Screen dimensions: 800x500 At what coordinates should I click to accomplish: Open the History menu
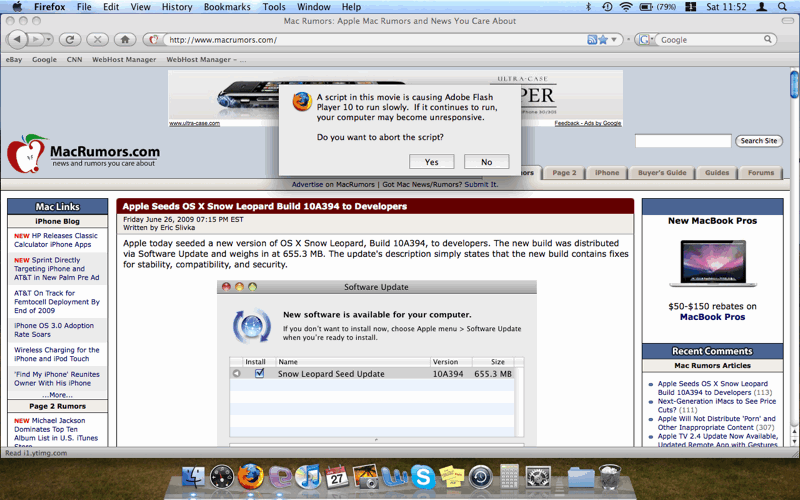[177, 7]
